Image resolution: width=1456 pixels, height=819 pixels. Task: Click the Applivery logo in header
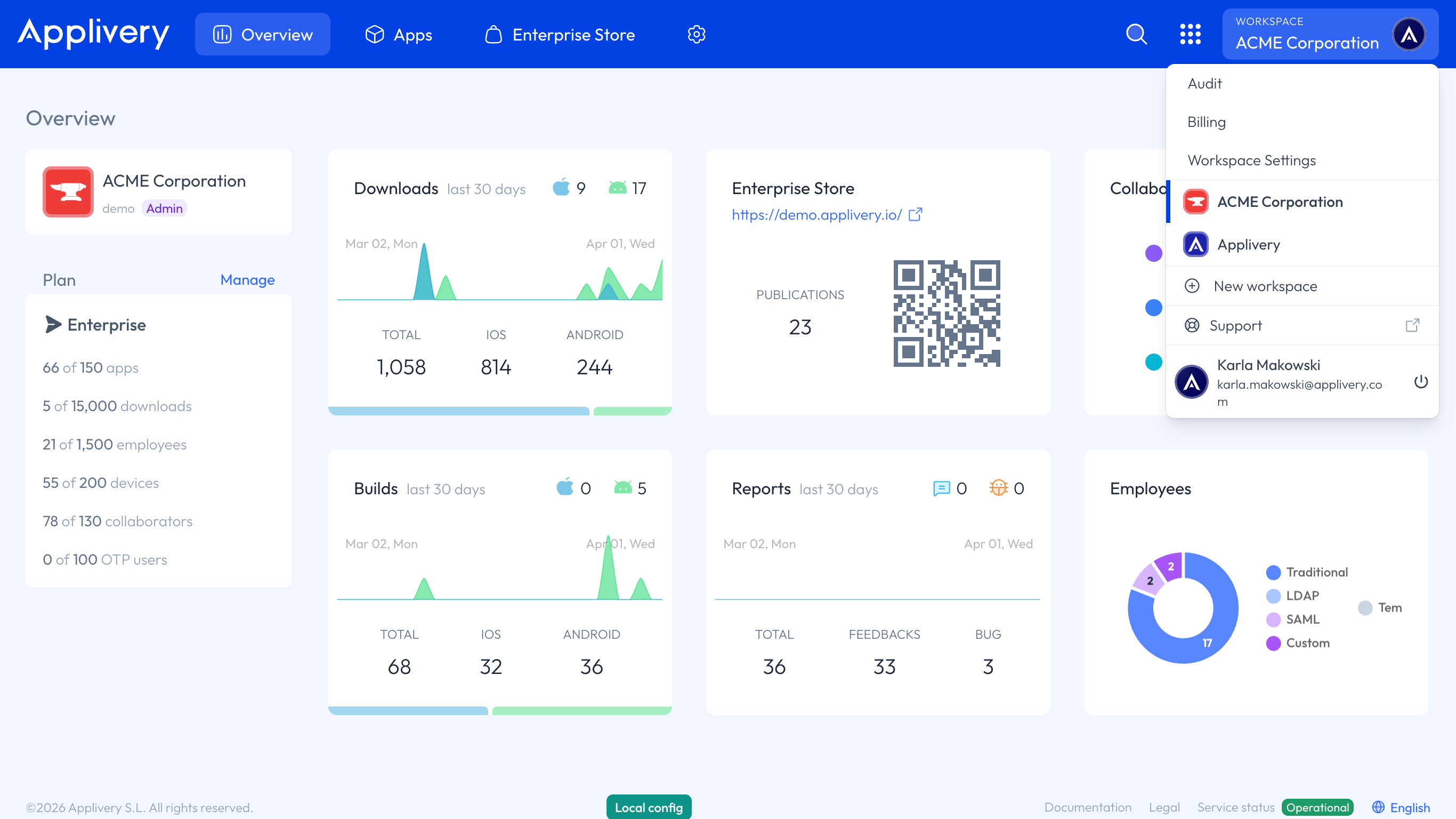tap(93, 34)
